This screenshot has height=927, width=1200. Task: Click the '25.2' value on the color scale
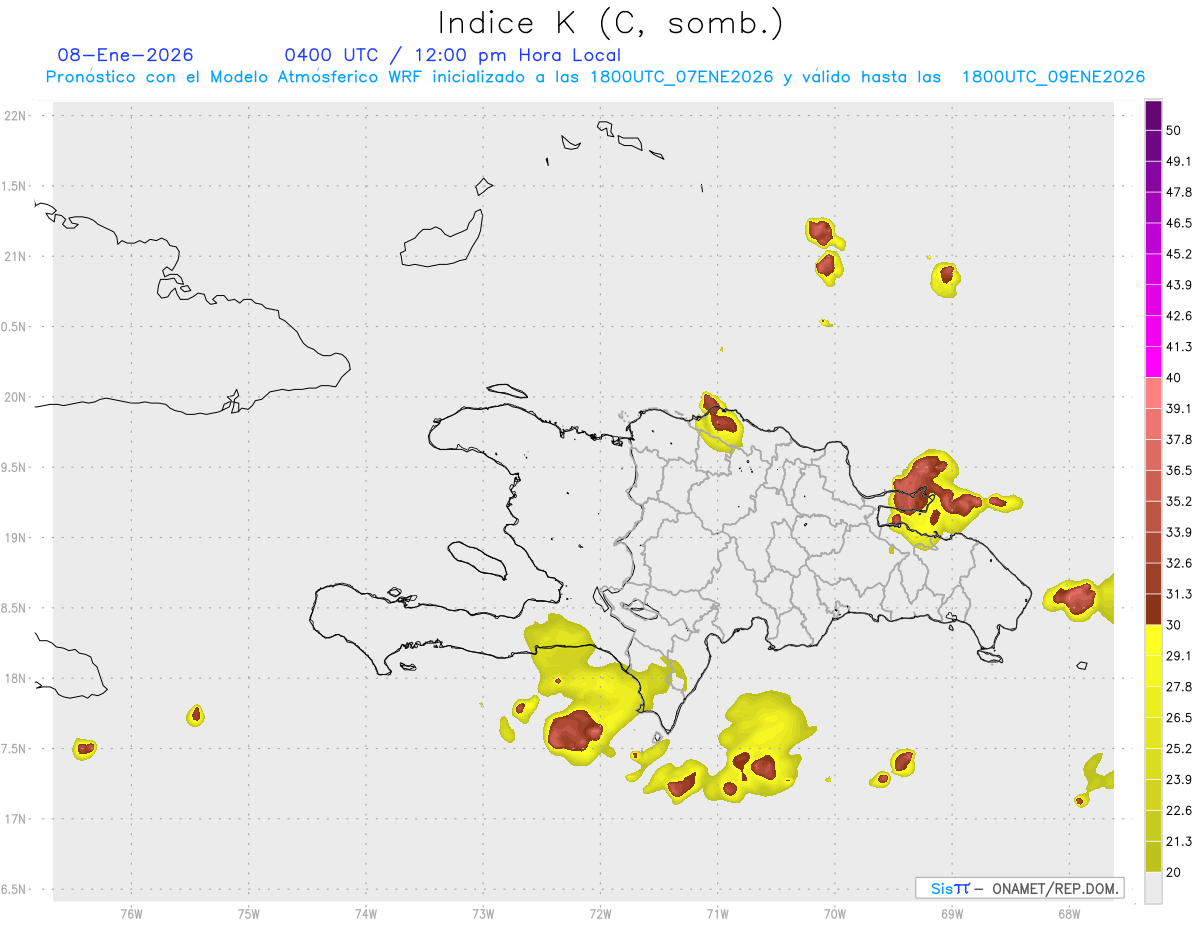click(1180, 749)
